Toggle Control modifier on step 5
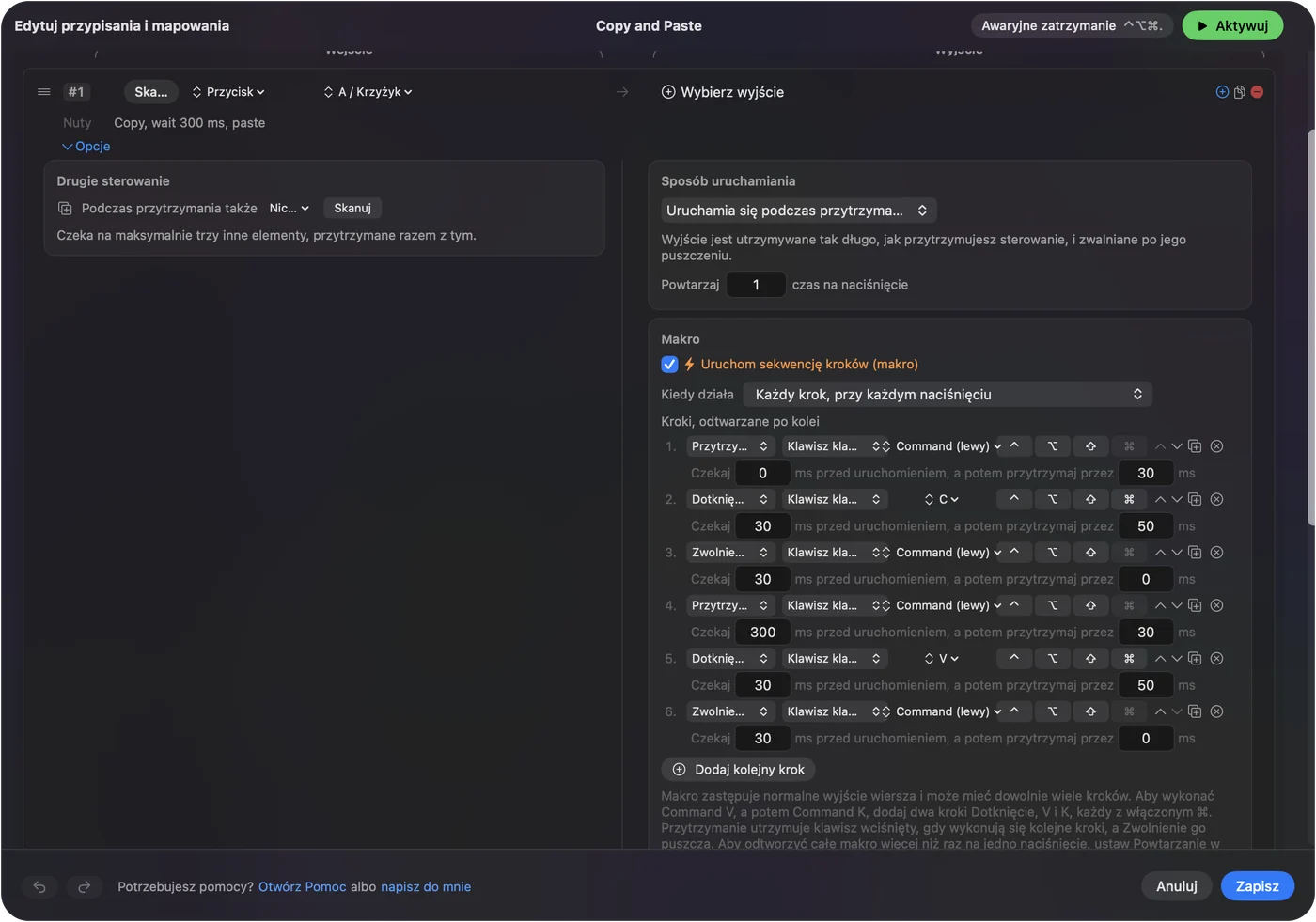The height and width of the screenshot is (922, 1316). coord(1014,659)
